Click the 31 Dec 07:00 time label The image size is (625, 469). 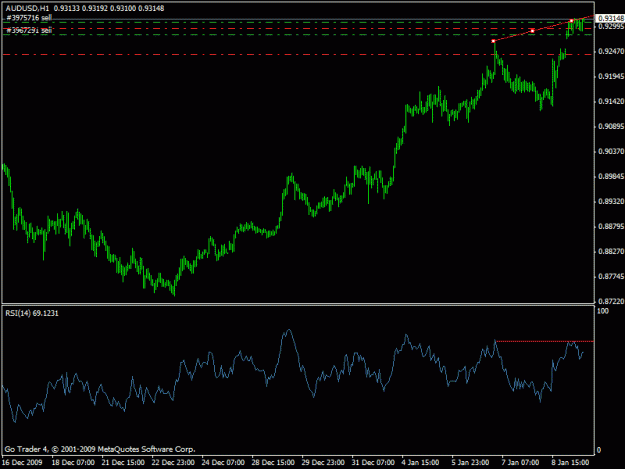[x=373, y=463]
